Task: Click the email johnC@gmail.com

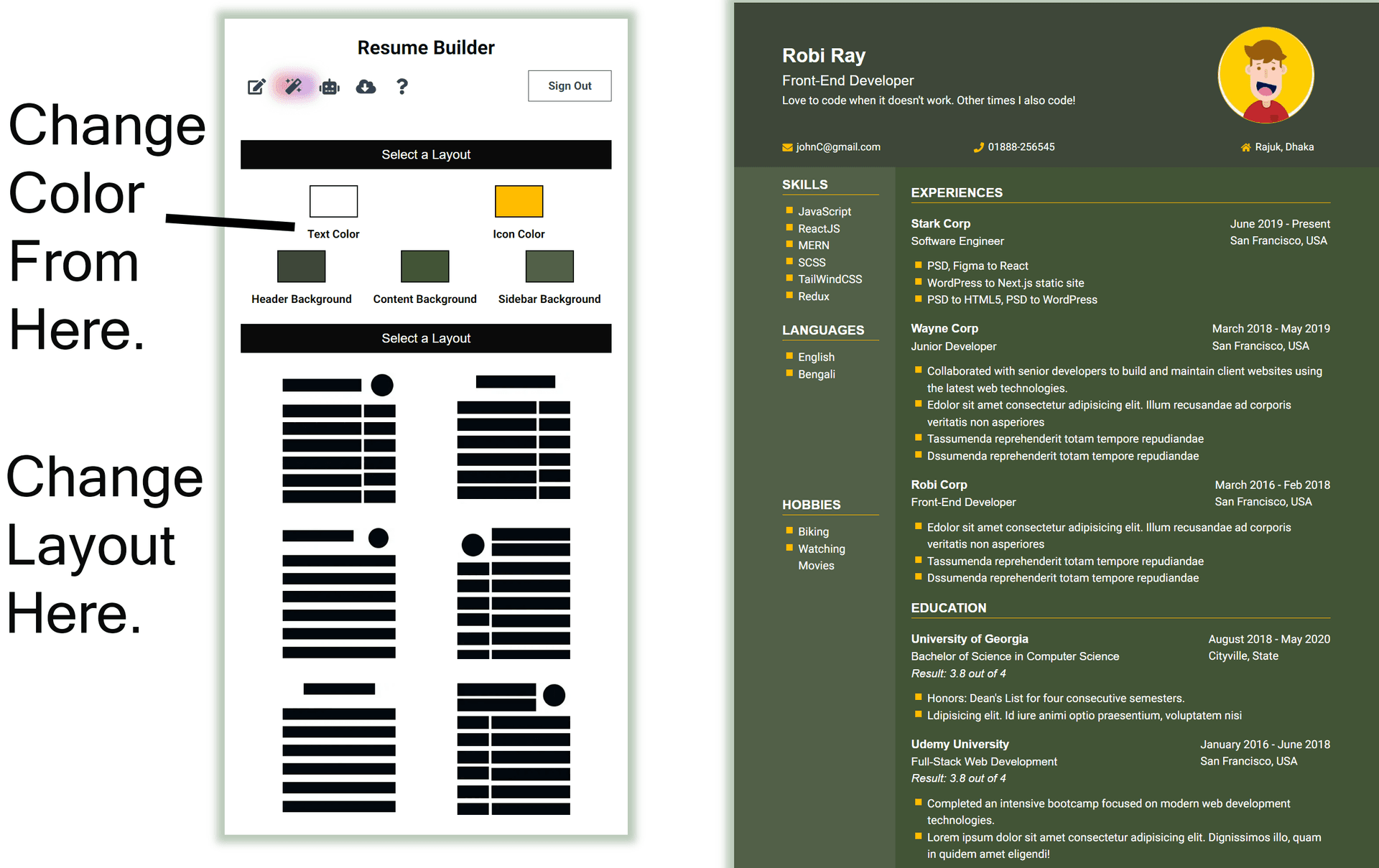Action: [x=837, y=147]
